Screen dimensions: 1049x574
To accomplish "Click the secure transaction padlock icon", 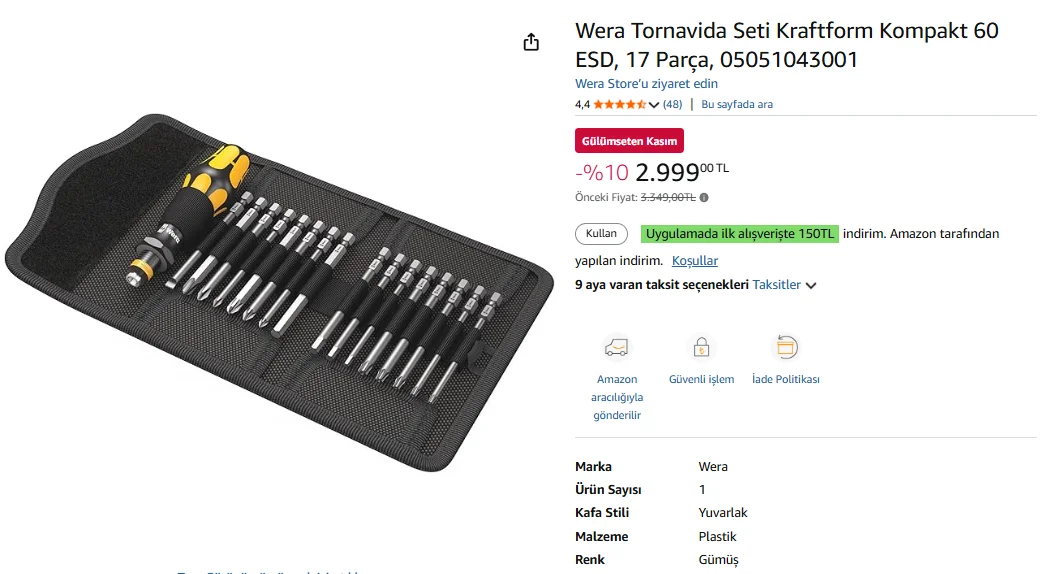I will click(701, 348).
